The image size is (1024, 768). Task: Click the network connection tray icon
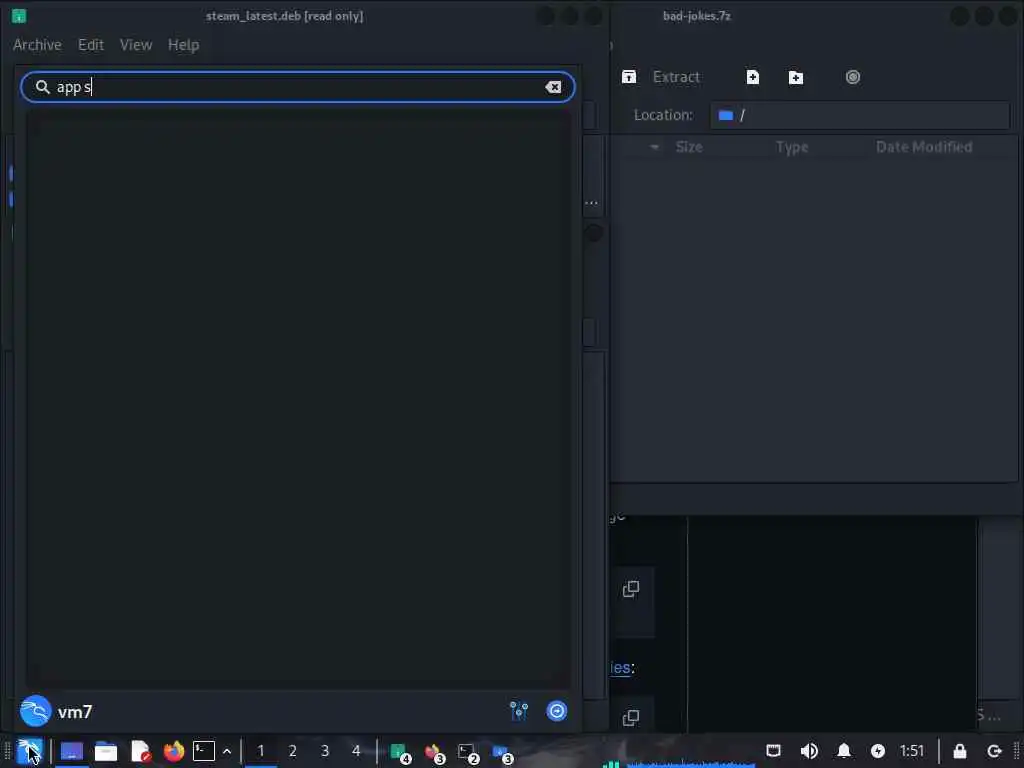pyautogui.click(x=773, y=750)
